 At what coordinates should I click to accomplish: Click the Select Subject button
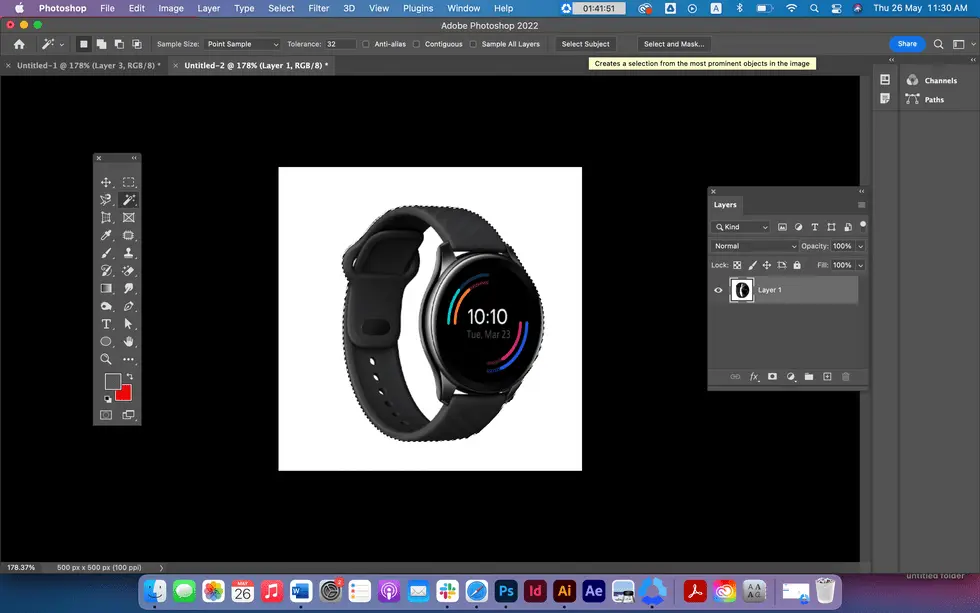click(x=585, y=44)
